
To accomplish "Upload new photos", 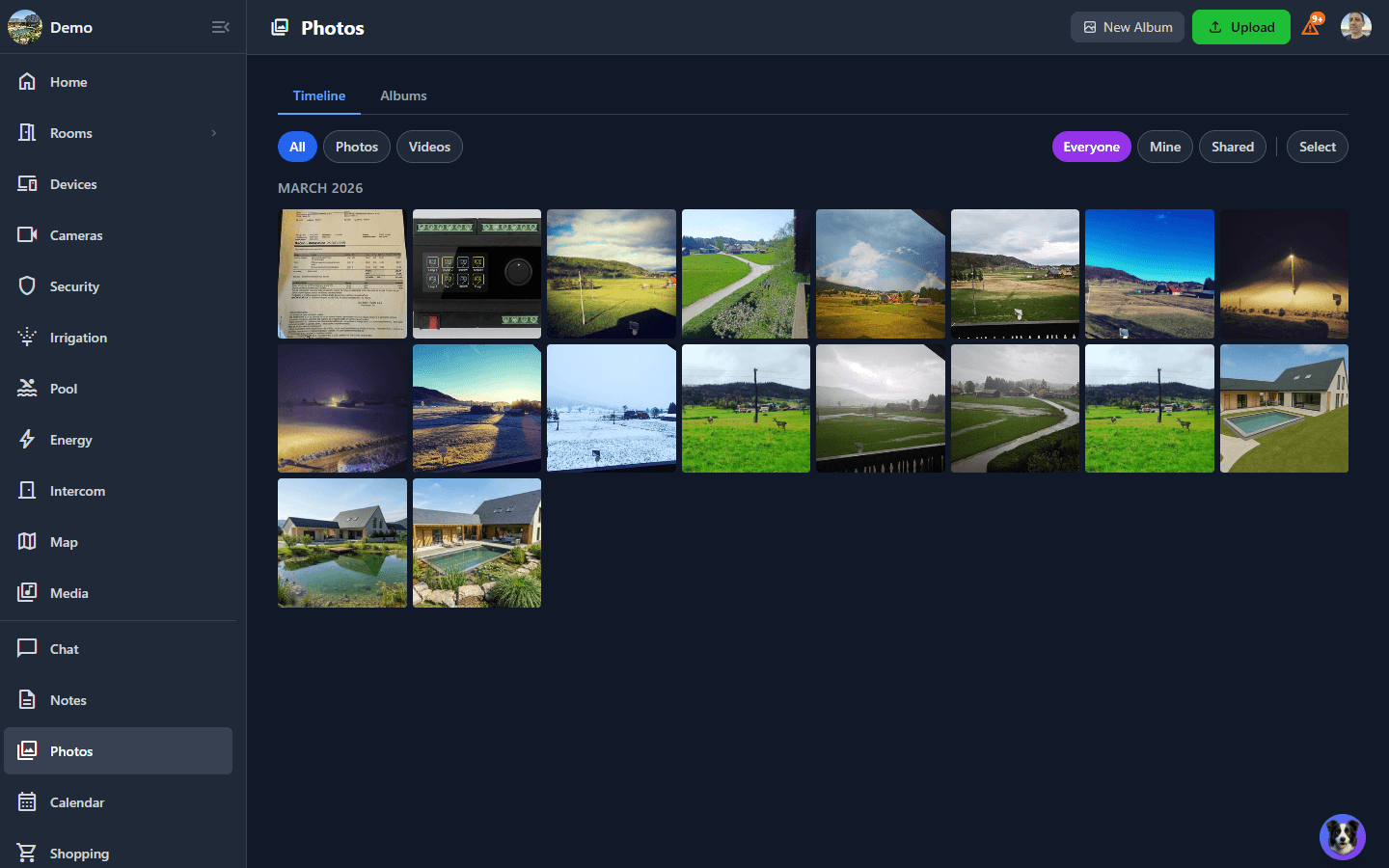I will click(1241, 26).
